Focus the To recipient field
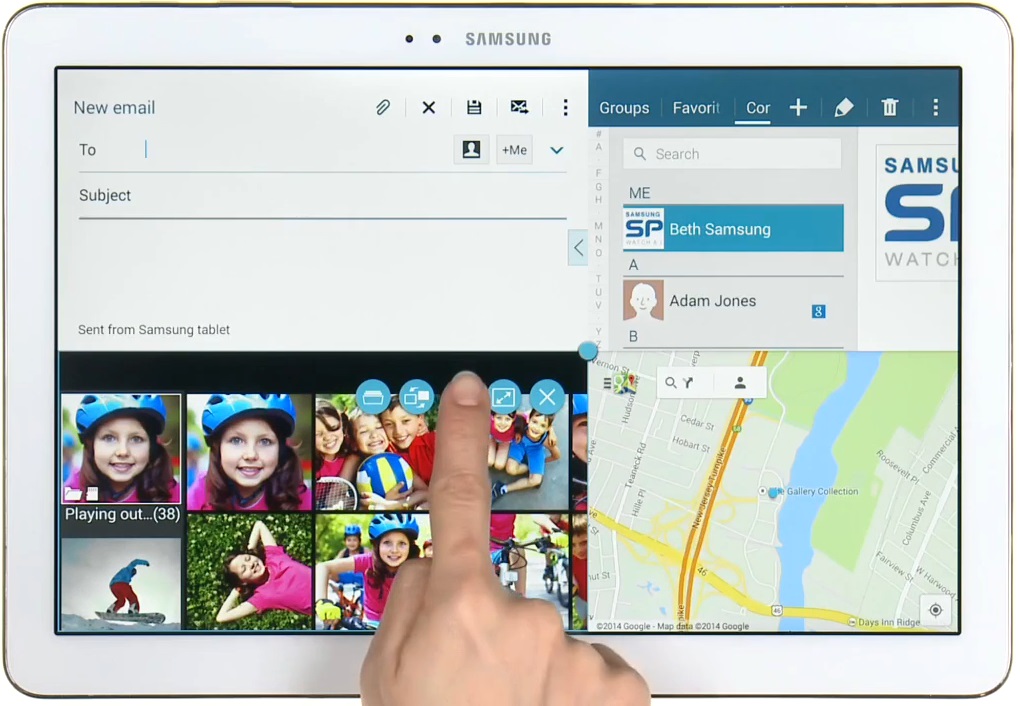 tap(297, 150)
